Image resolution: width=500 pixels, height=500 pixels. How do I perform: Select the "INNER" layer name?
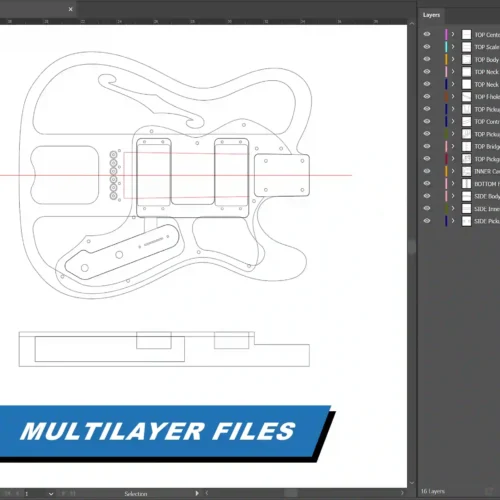[x=487, y=171]
